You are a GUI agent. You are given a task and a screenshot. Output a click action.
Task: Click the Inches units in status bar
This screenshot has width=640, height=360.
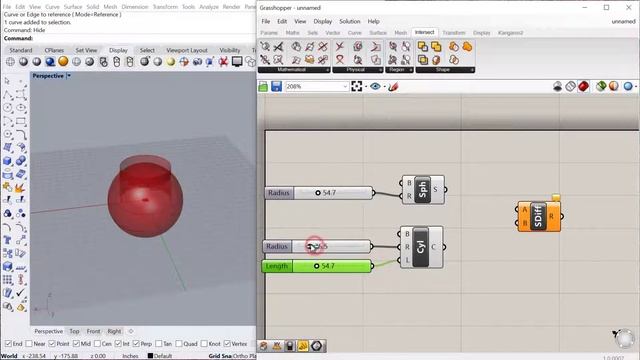pos(130,356)
